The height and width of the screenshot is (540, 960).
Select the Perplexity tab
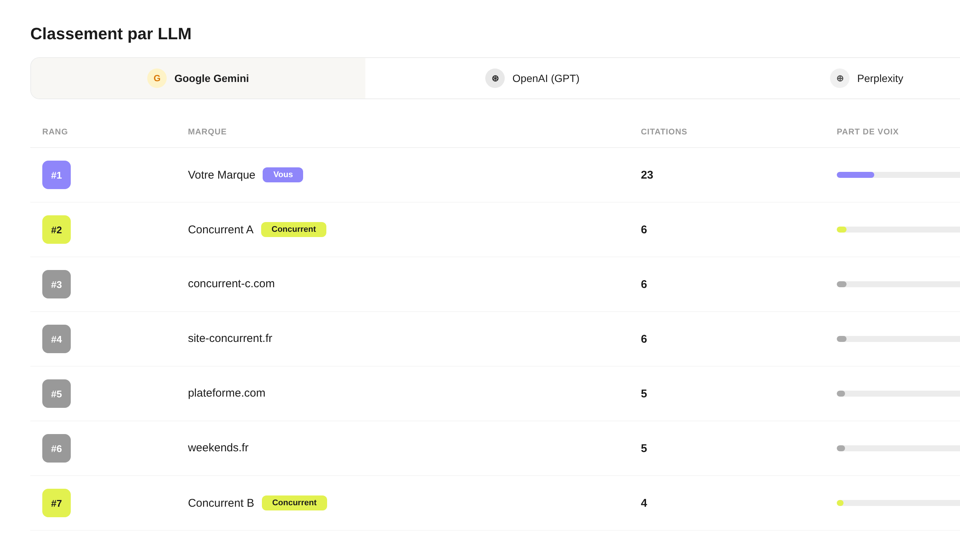coord(866,78)
